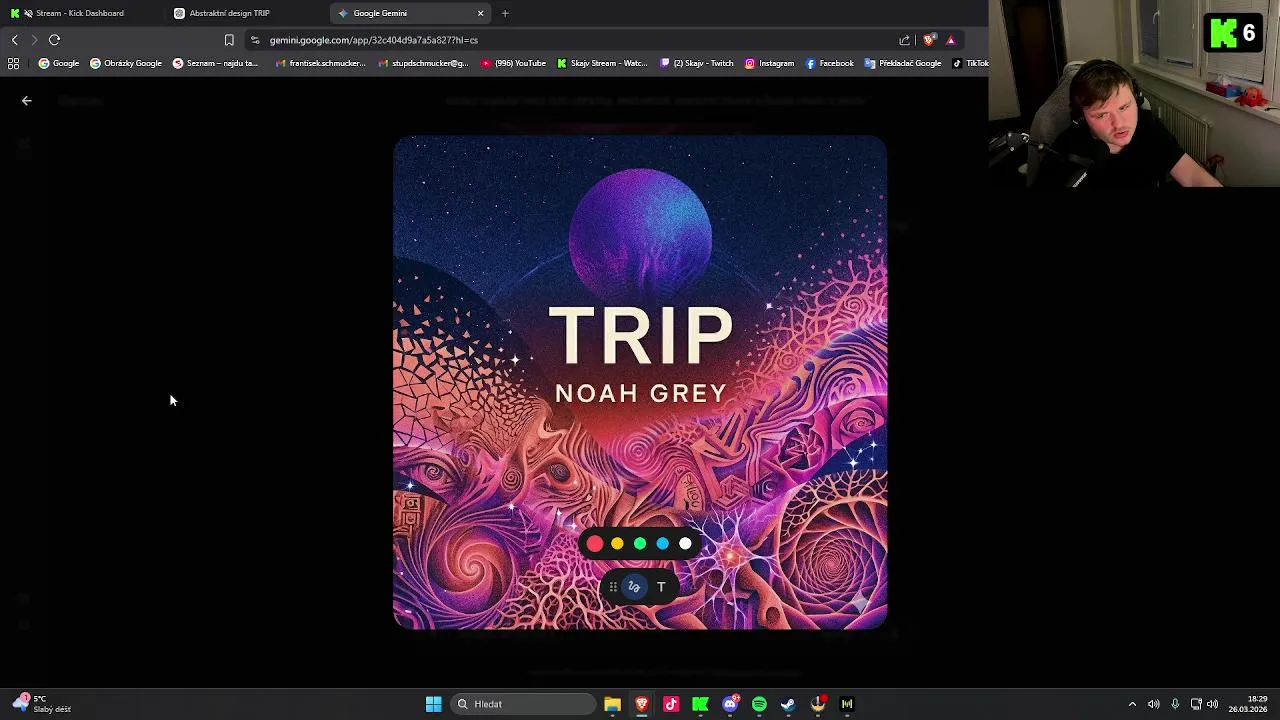Open the taskbar microphone indicator

click(x=1175, y=704)
